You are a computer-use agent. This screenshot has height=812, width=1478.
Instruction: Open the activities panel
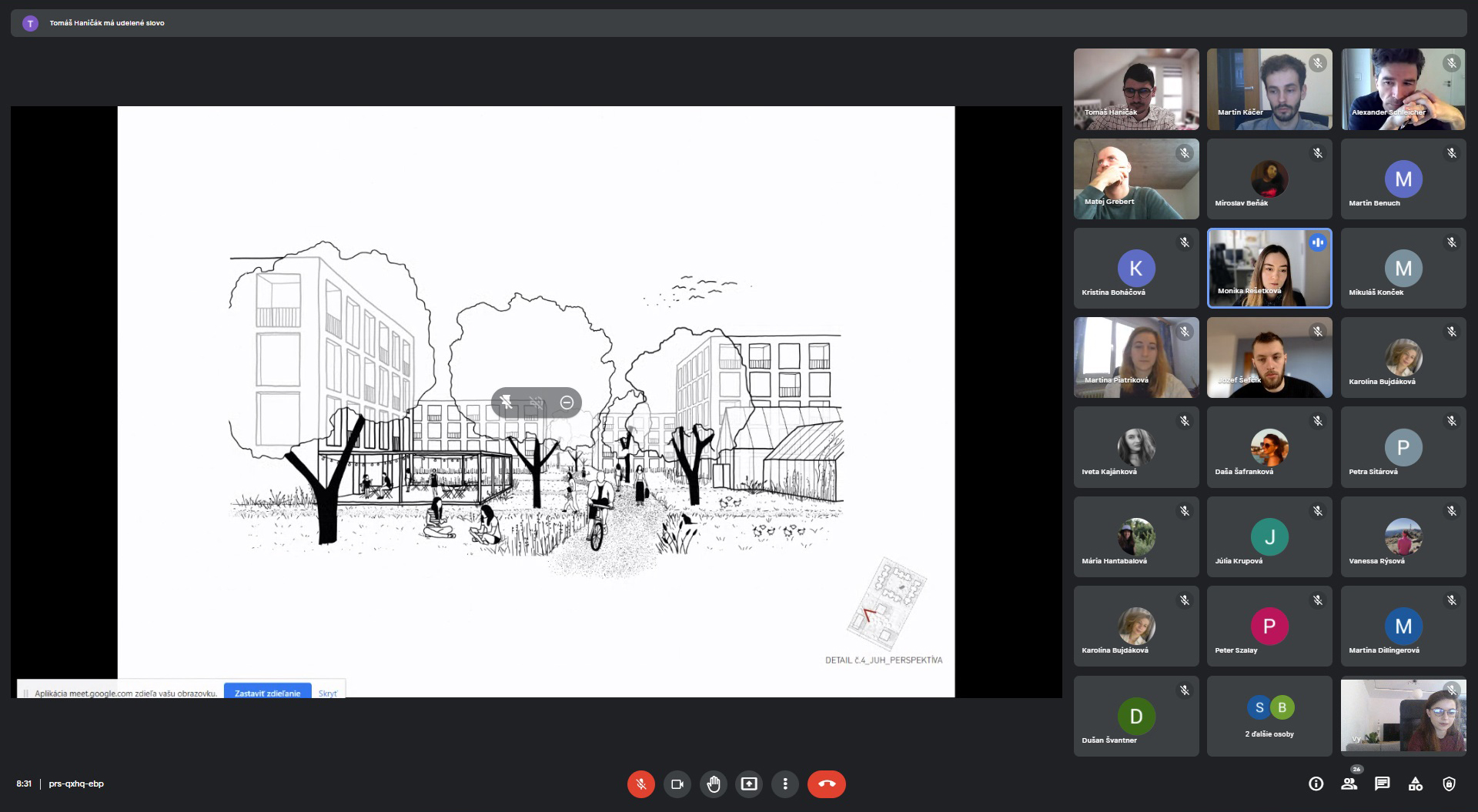(x=1415, y=784)
